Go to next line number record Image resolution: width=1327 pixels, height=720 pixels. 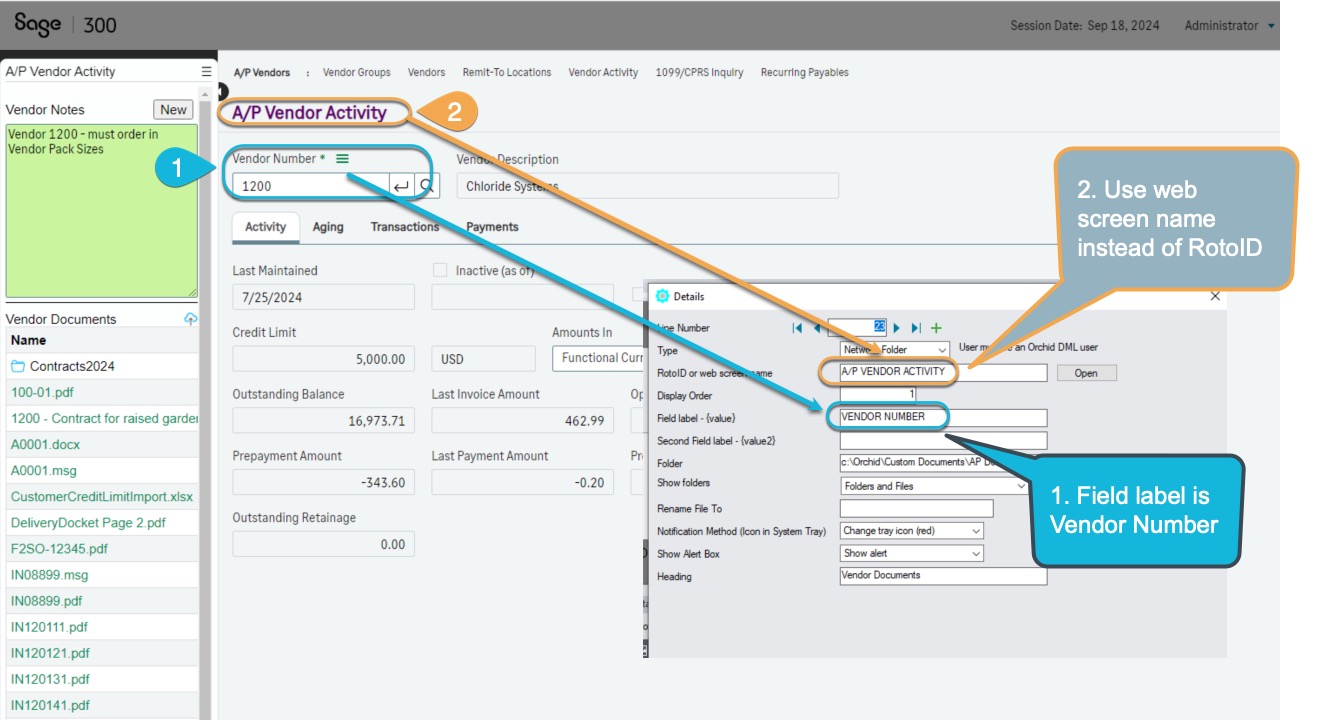click(897, 328)
